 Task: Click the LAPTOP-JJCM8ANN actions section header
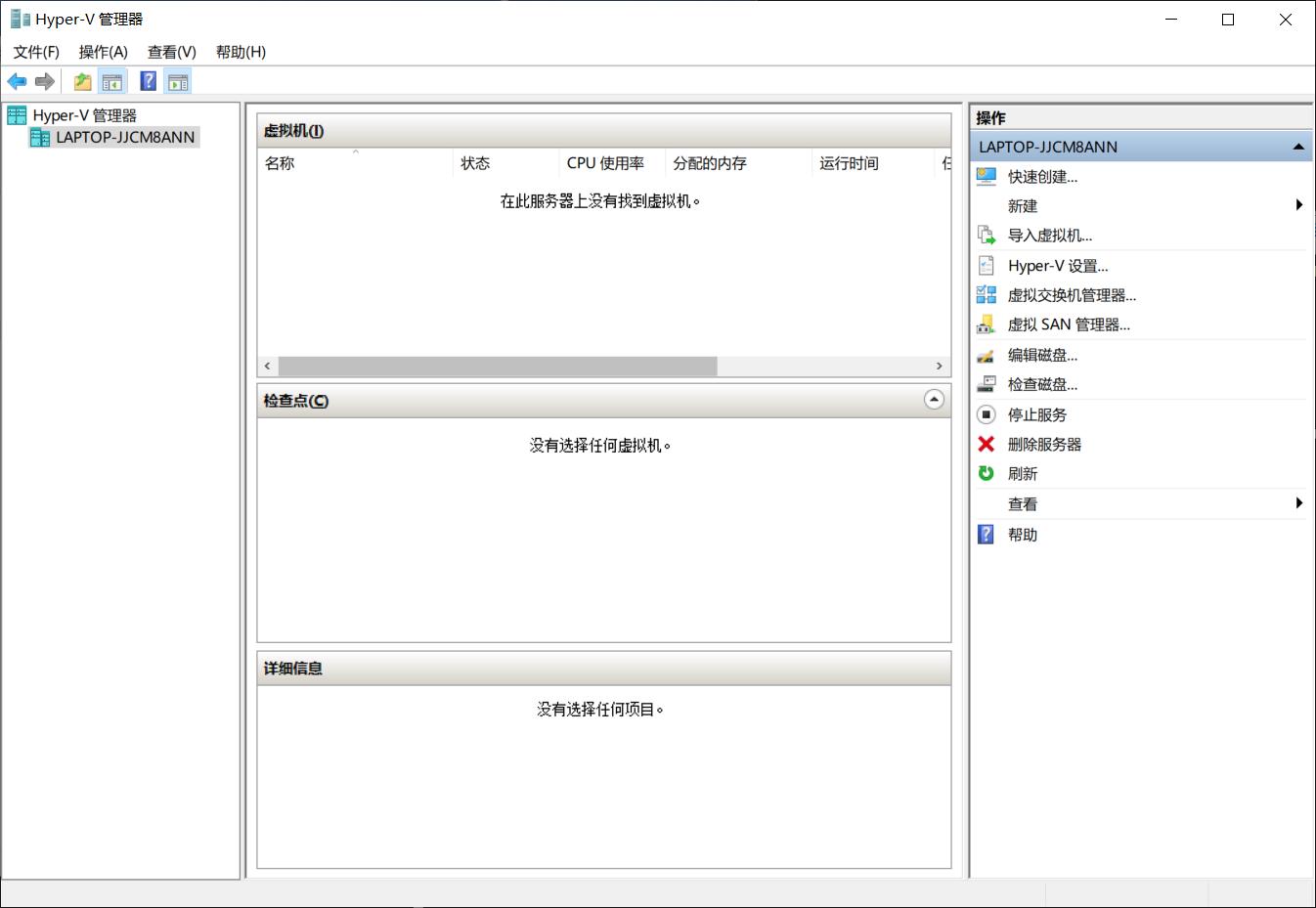[x=1142, y=147]
